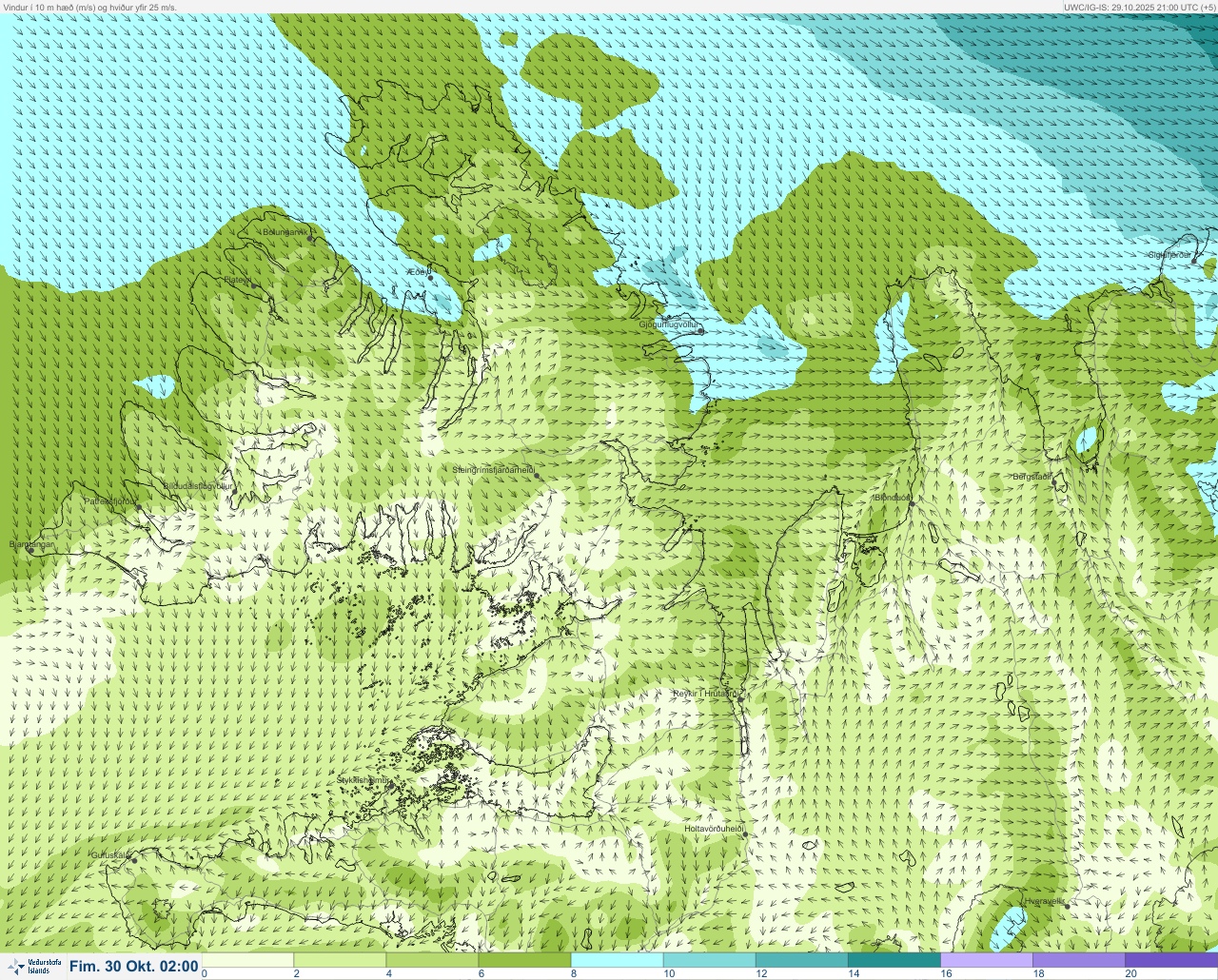Click the Steingrímsfjarðarheiði station label

pyautogui.click(x=492, y=470)
